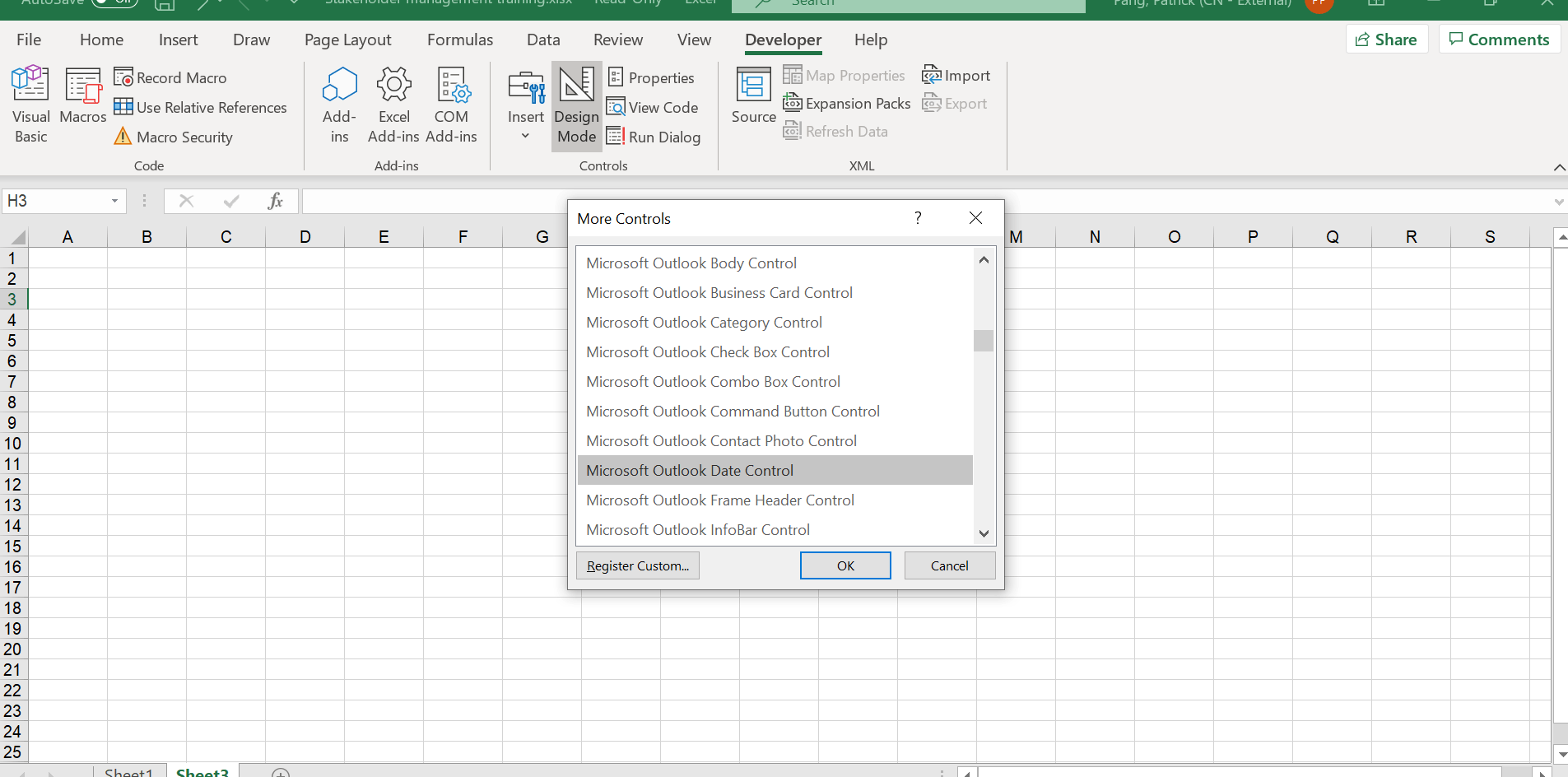The width and height of the screenshot is (1568, 777).
Task: Open control Properties
Action: (651, 77)
